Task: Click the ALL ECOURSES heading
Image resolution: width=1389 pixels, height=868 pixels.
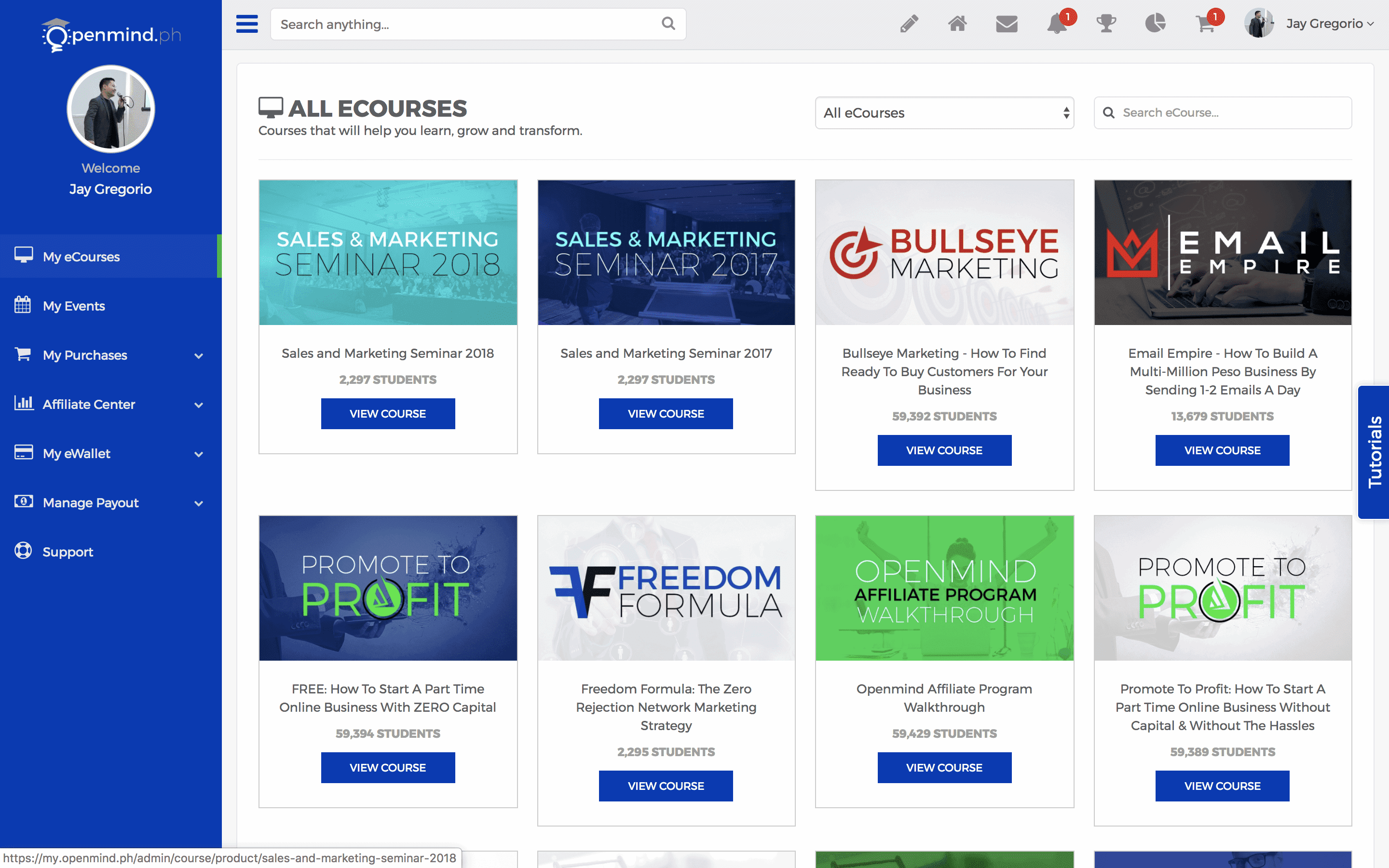Action: click(377, 108)
